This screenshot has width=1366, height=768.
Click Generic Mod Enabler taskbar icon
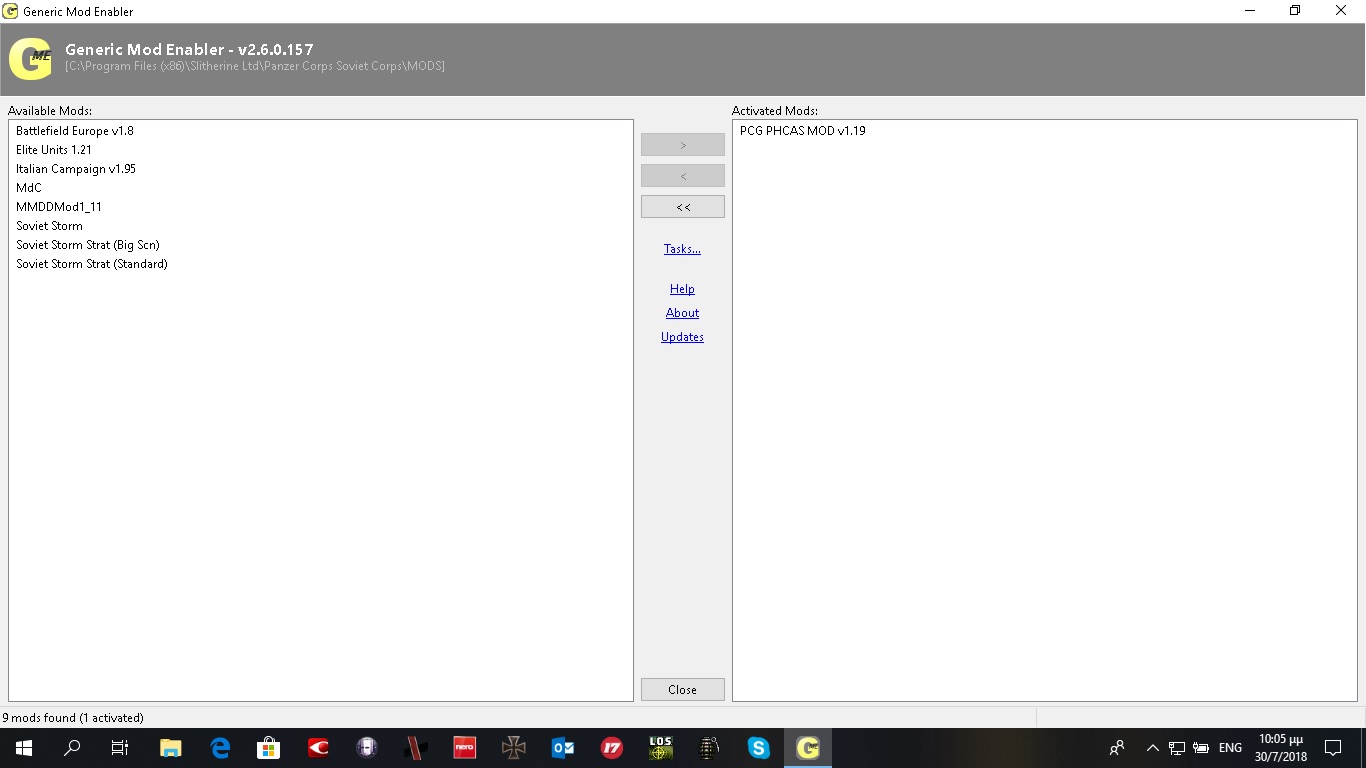[x=808, y=748]
